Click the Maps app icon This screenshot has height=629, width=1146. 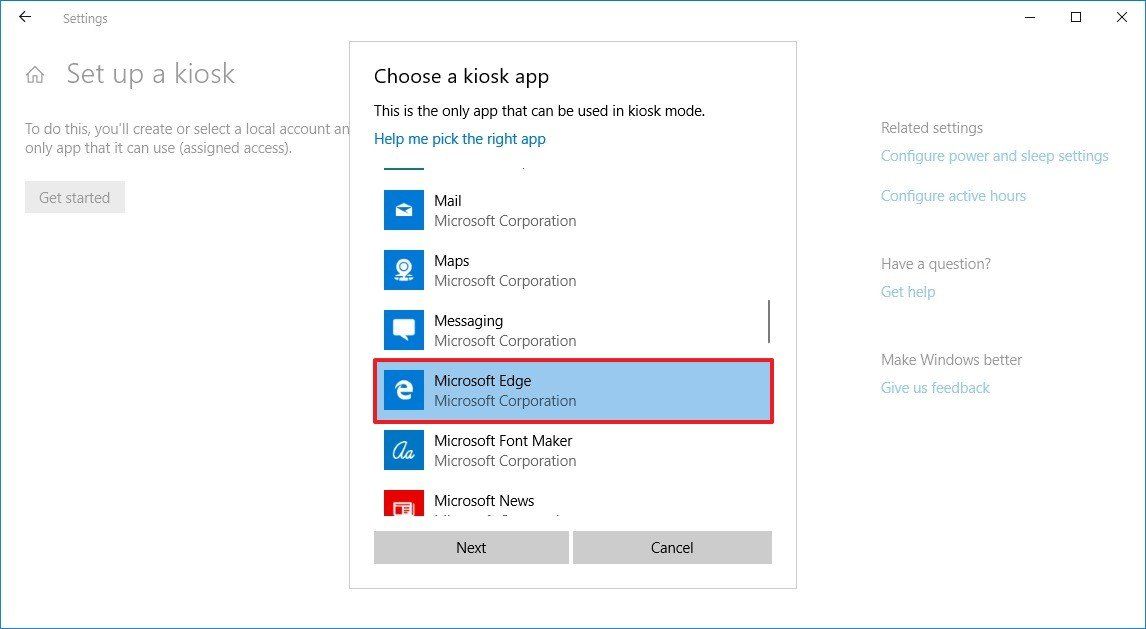pyautogui.click(x=404, y=270)
